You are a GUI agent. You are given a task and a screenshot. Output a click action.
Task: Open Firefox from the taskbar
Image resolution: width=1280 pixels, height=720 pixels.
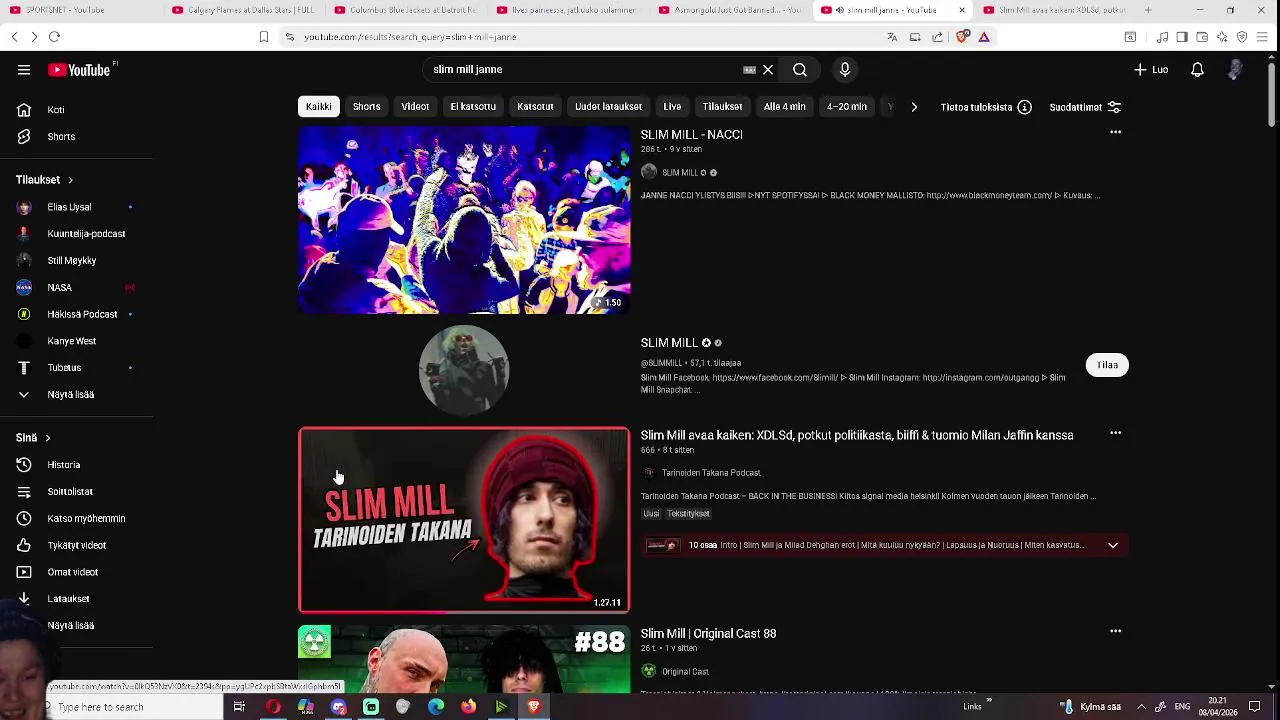pos(468,707)
